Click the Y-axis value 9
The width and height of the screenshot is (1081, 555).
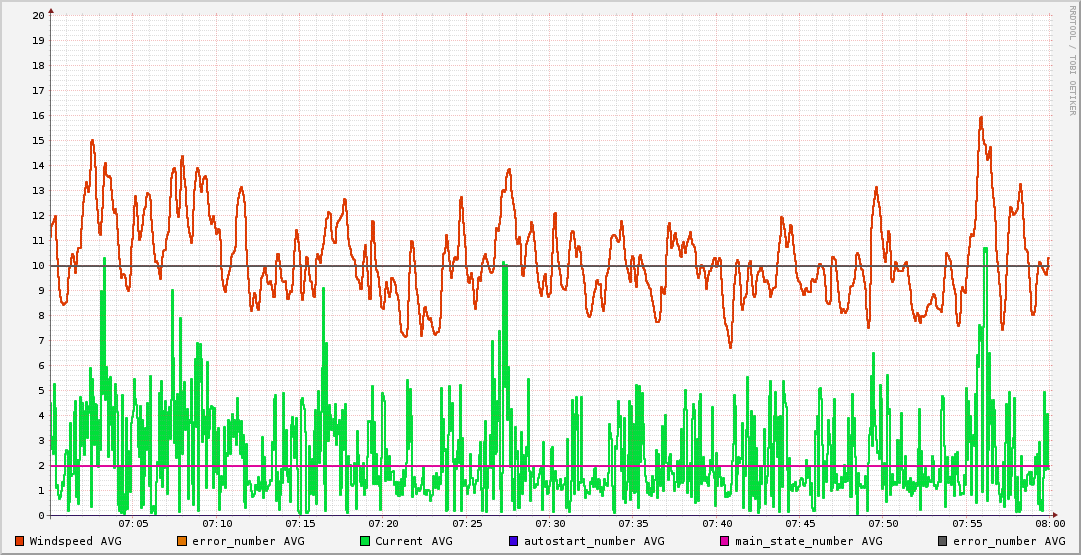42,290
